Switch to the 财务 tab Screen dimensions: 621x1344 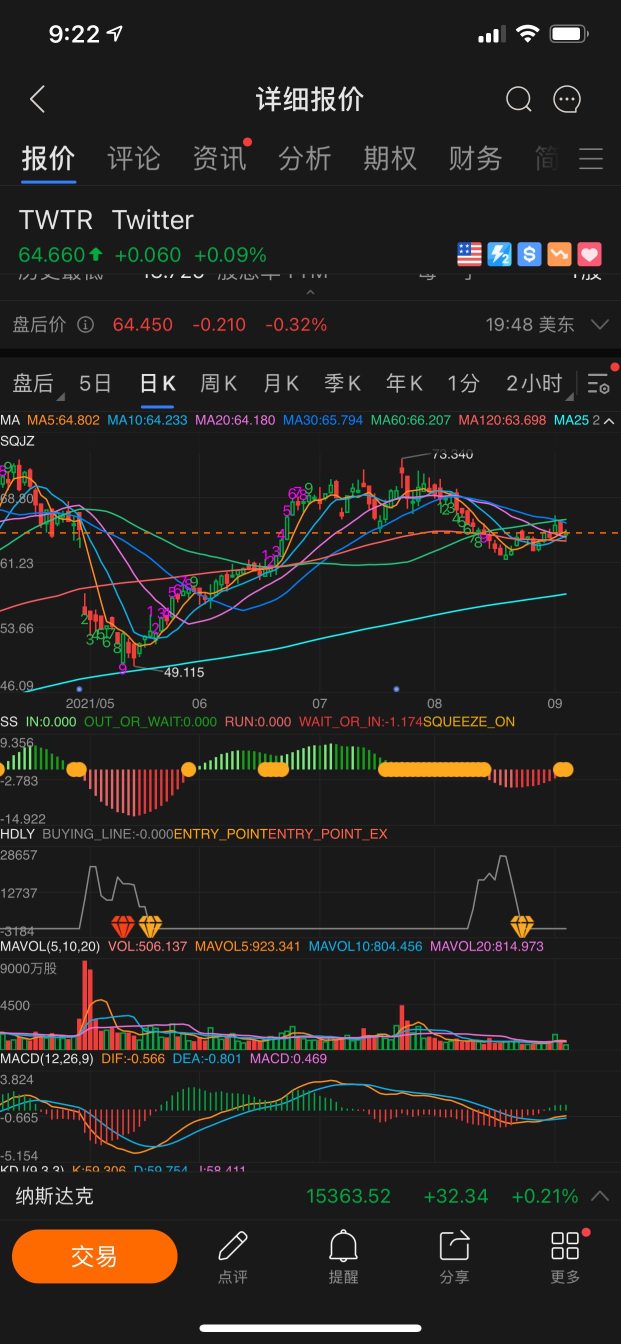[x=475, y=158]
